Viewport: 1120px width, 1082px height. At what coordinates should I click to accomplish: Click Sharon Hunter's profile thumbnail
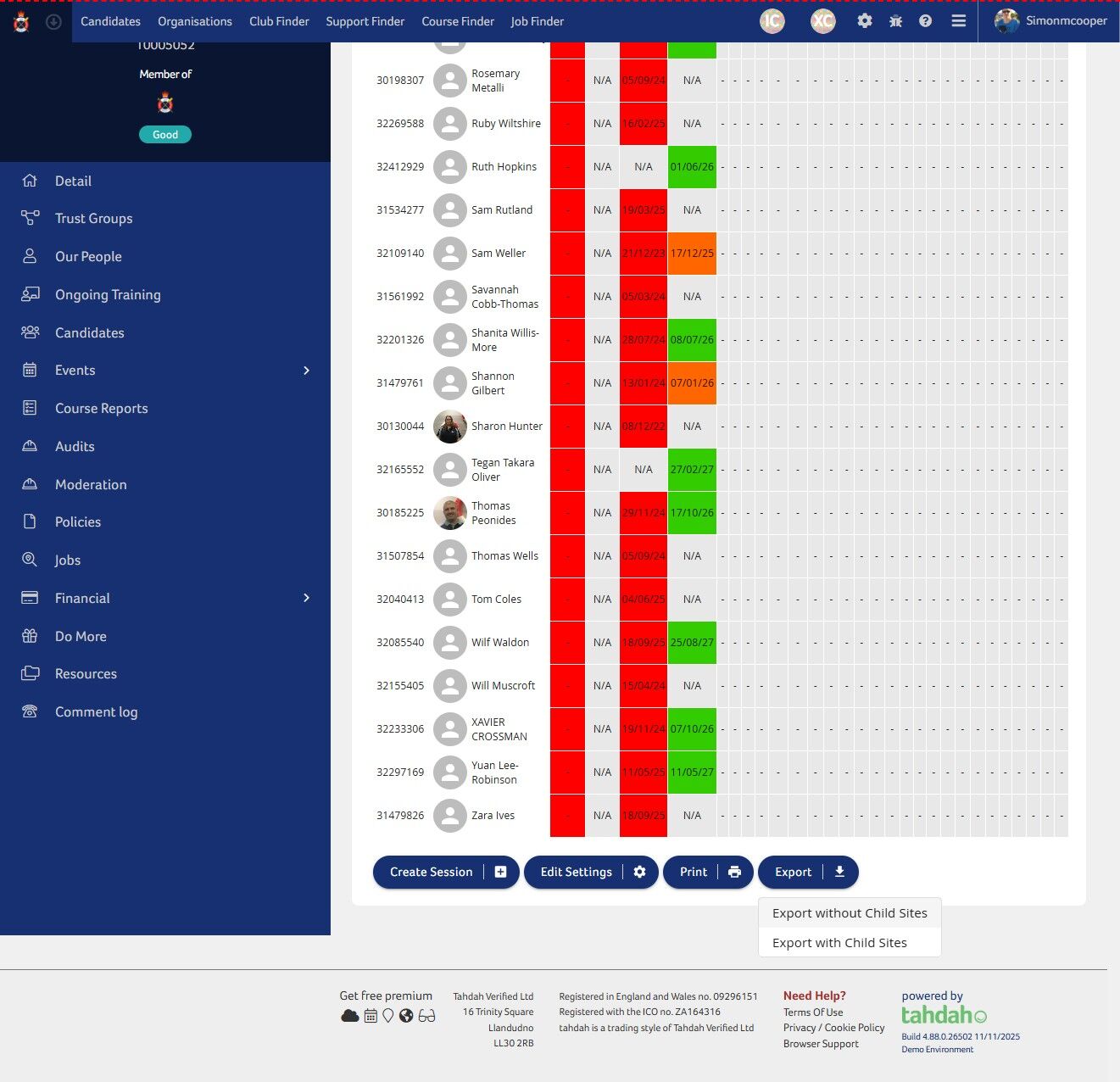click(450, 427)
